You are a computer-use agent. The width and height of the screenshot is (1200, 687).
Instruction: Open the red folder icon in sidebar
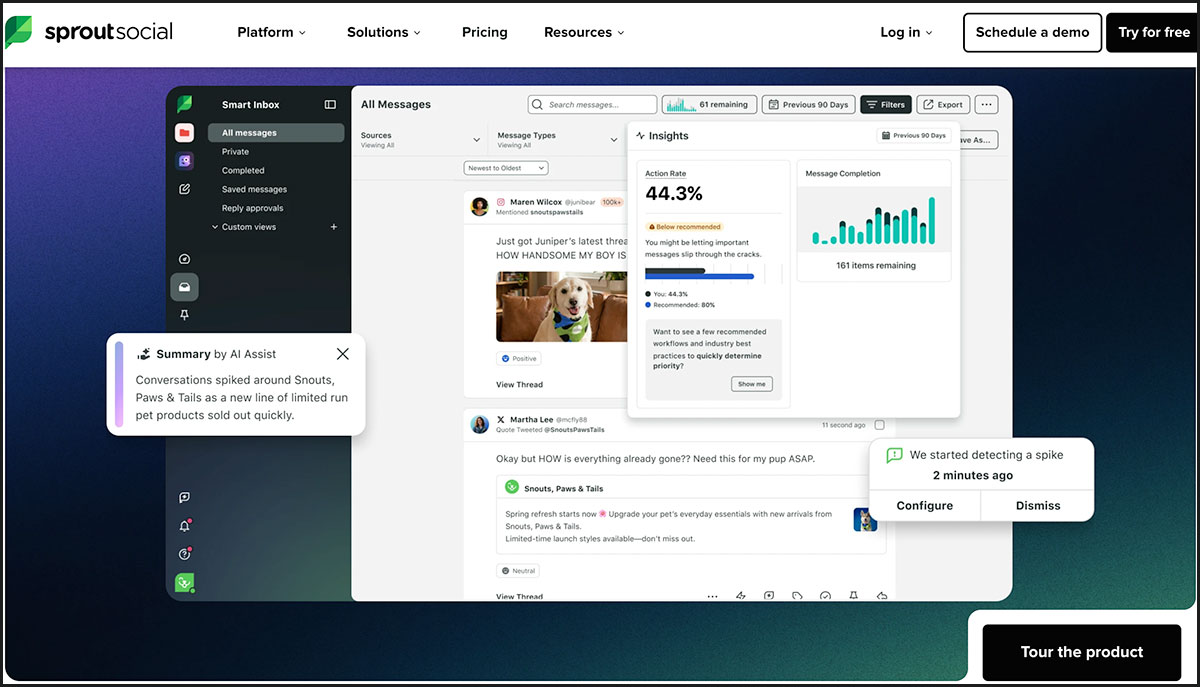184,133
